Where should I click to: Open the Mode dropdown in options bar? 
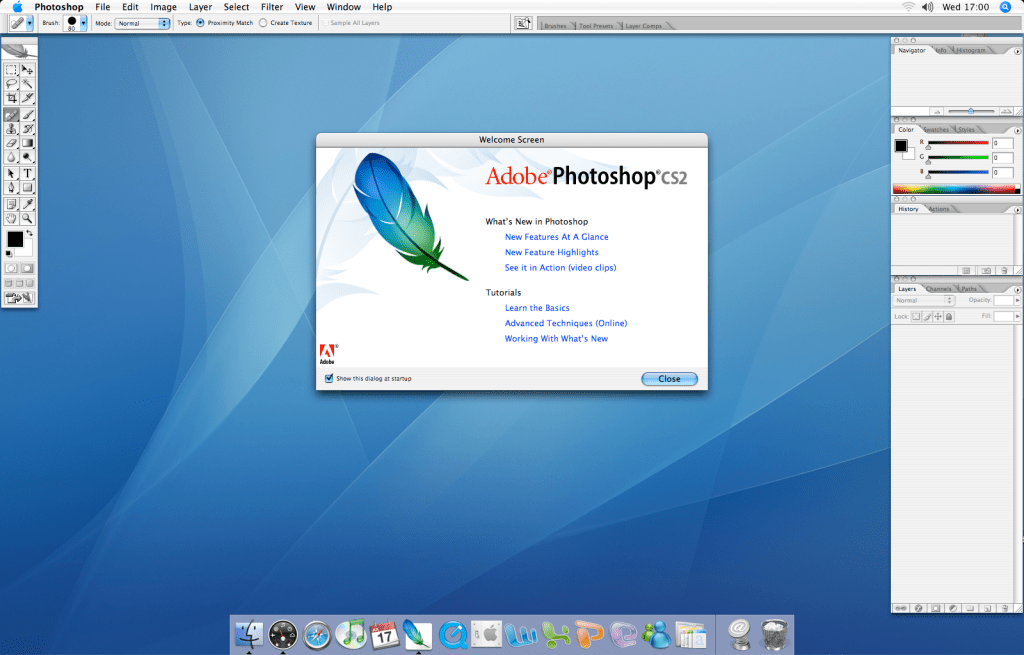click(143, 22)
